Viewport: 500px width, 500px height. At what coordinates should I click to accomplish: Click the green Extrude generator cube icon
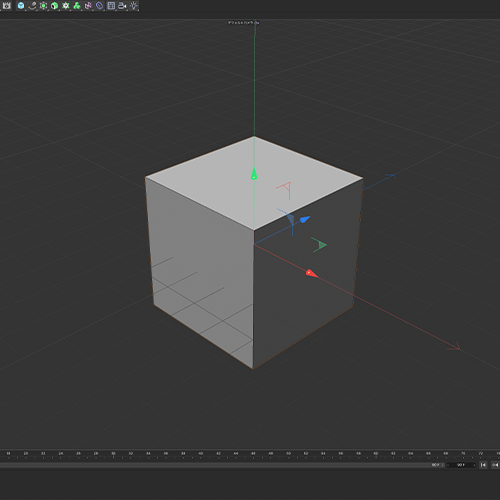[55, 5]
